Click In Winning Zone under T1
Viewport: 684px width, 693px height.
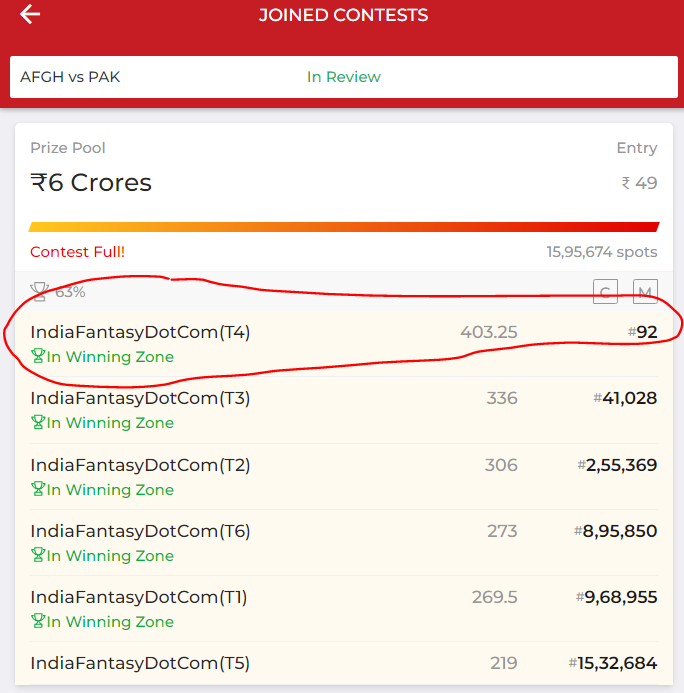[110, 621]
